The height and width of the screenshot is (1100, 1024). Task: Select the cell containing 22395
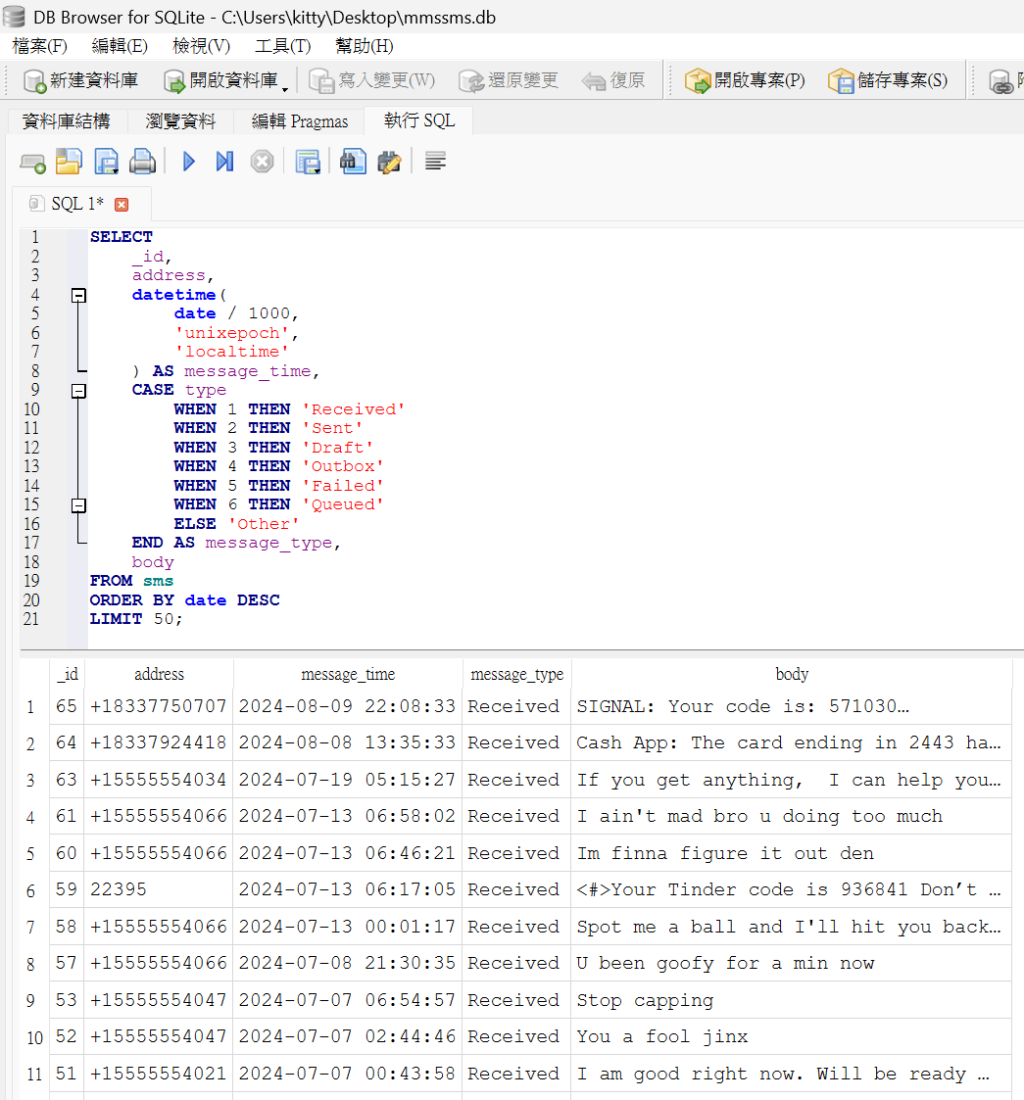[x=159, y=890]
